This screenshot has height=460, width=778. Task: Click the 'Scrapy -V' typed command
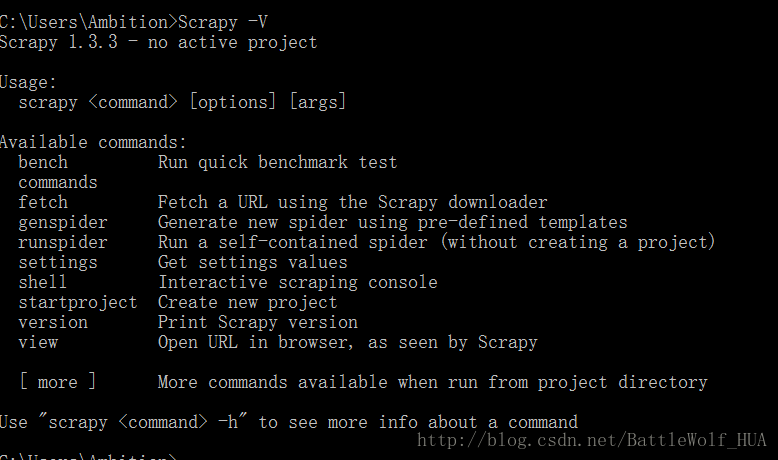[223, 22]
